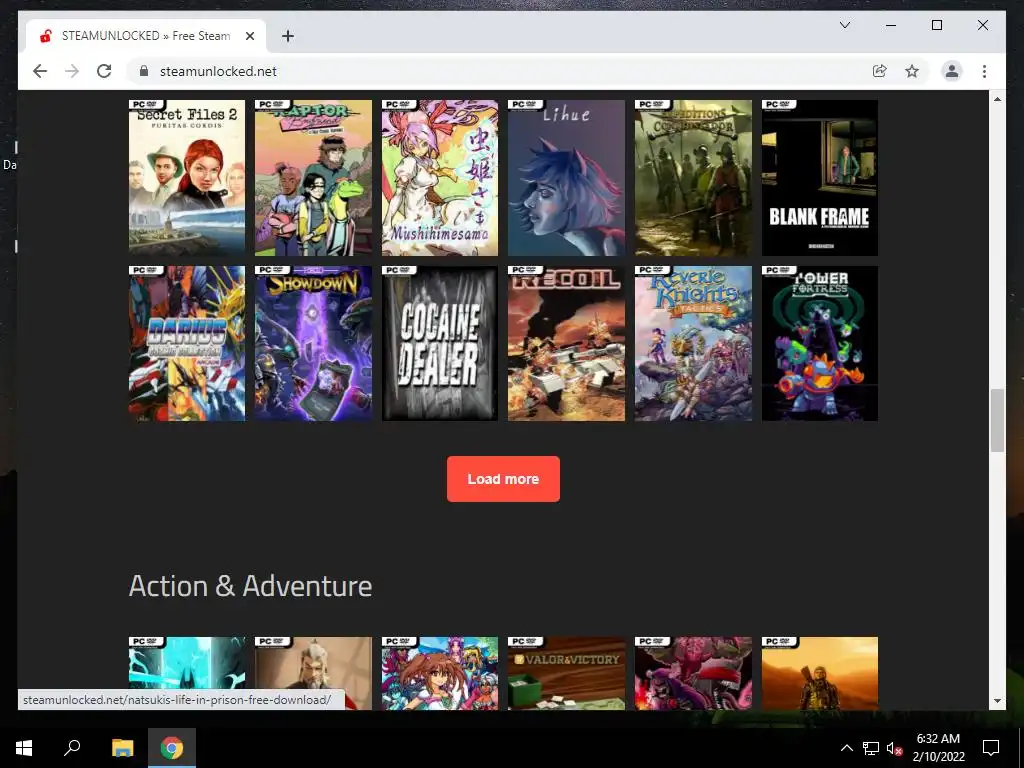Screen dimensions: 1024x768
Task: View site security lock information
Action: [144, 71]
